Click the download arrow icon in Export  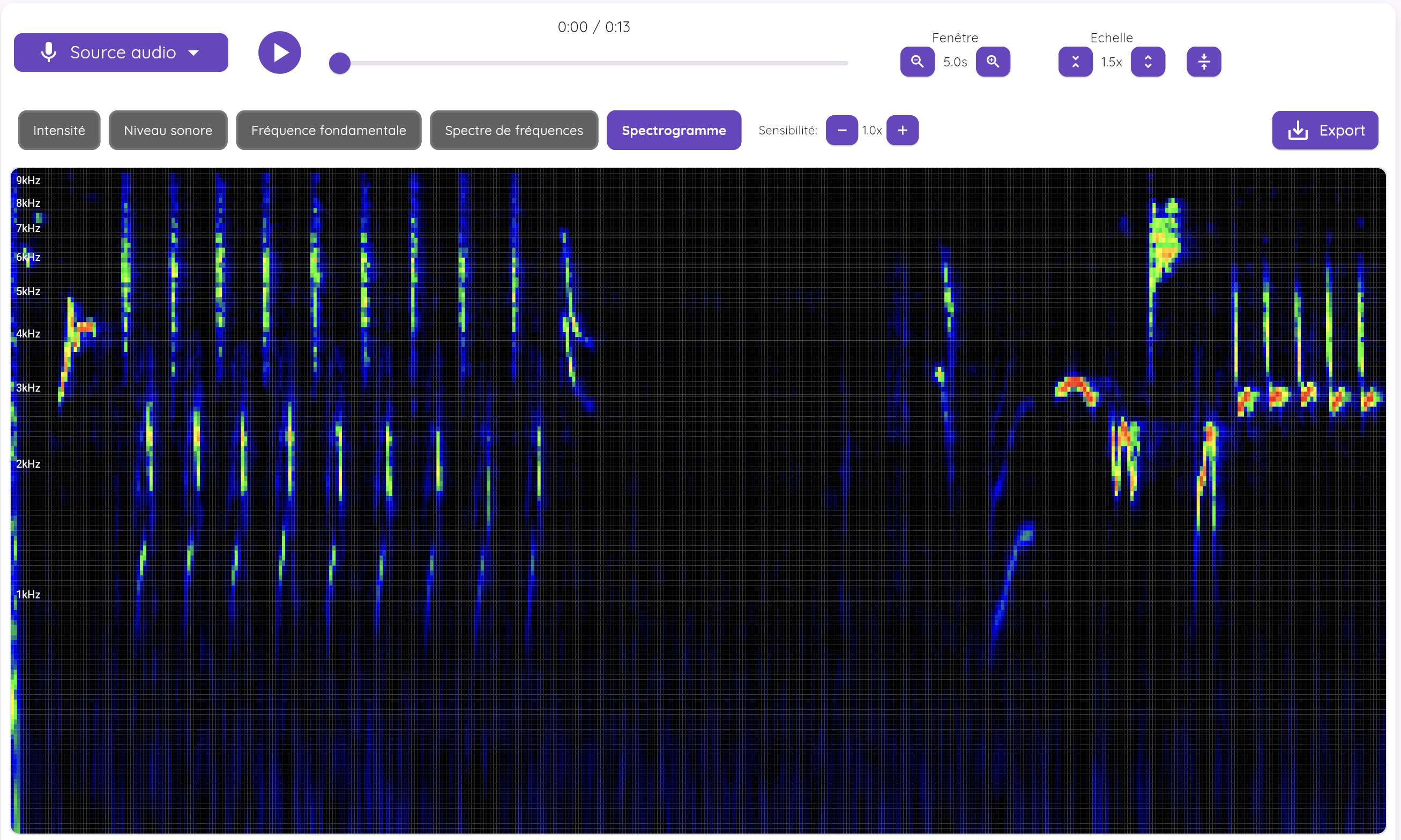[1298, 131]
